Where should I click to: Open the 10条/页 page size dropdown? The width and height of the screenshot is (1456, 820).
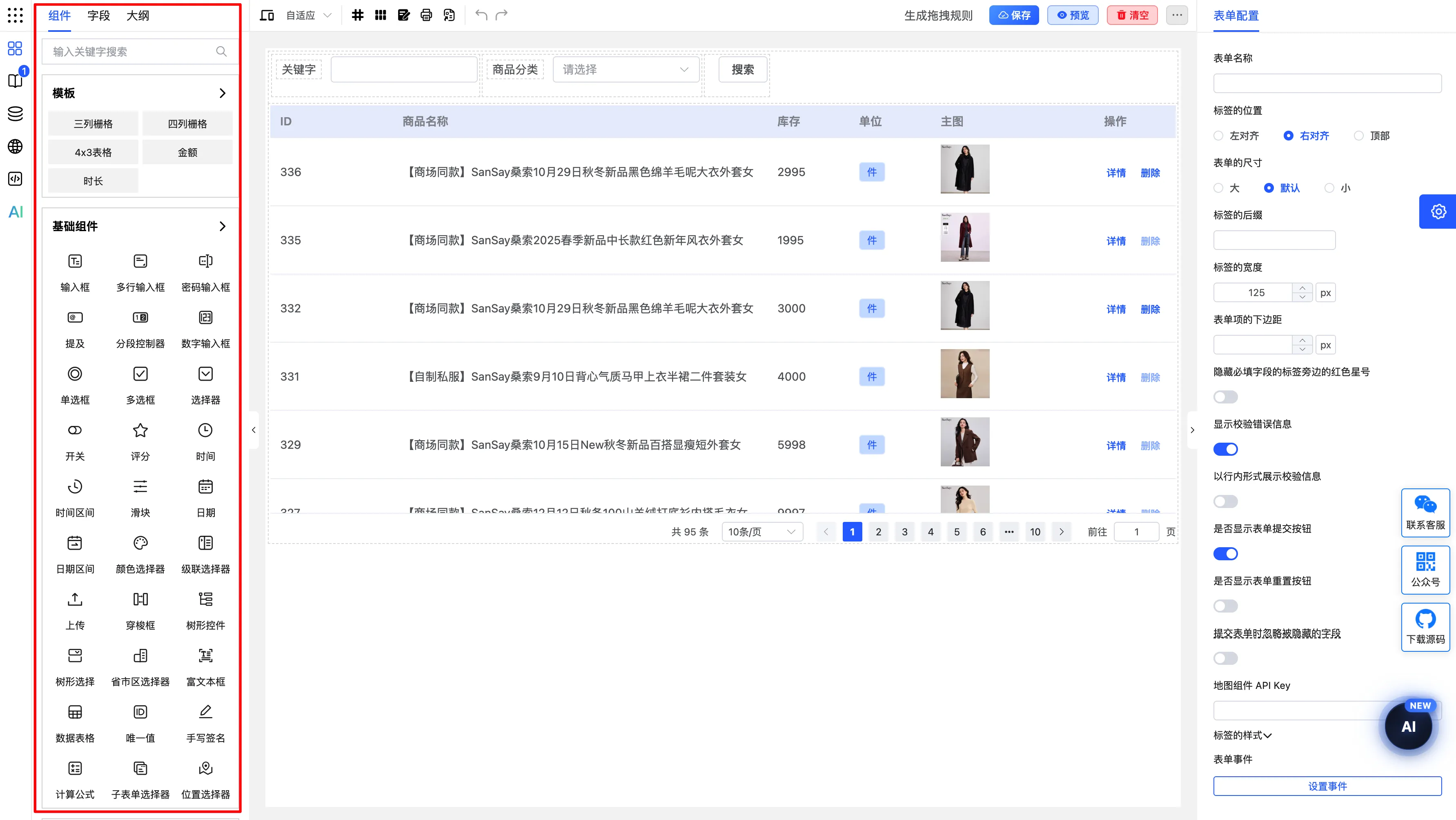(x=761, y=531)
